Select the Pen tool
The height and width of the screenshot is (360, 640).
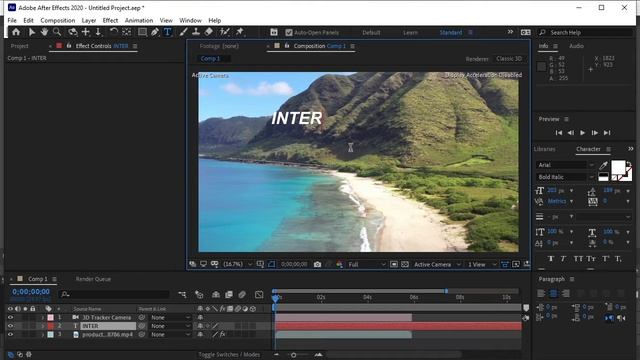click(x=155, y=32)
